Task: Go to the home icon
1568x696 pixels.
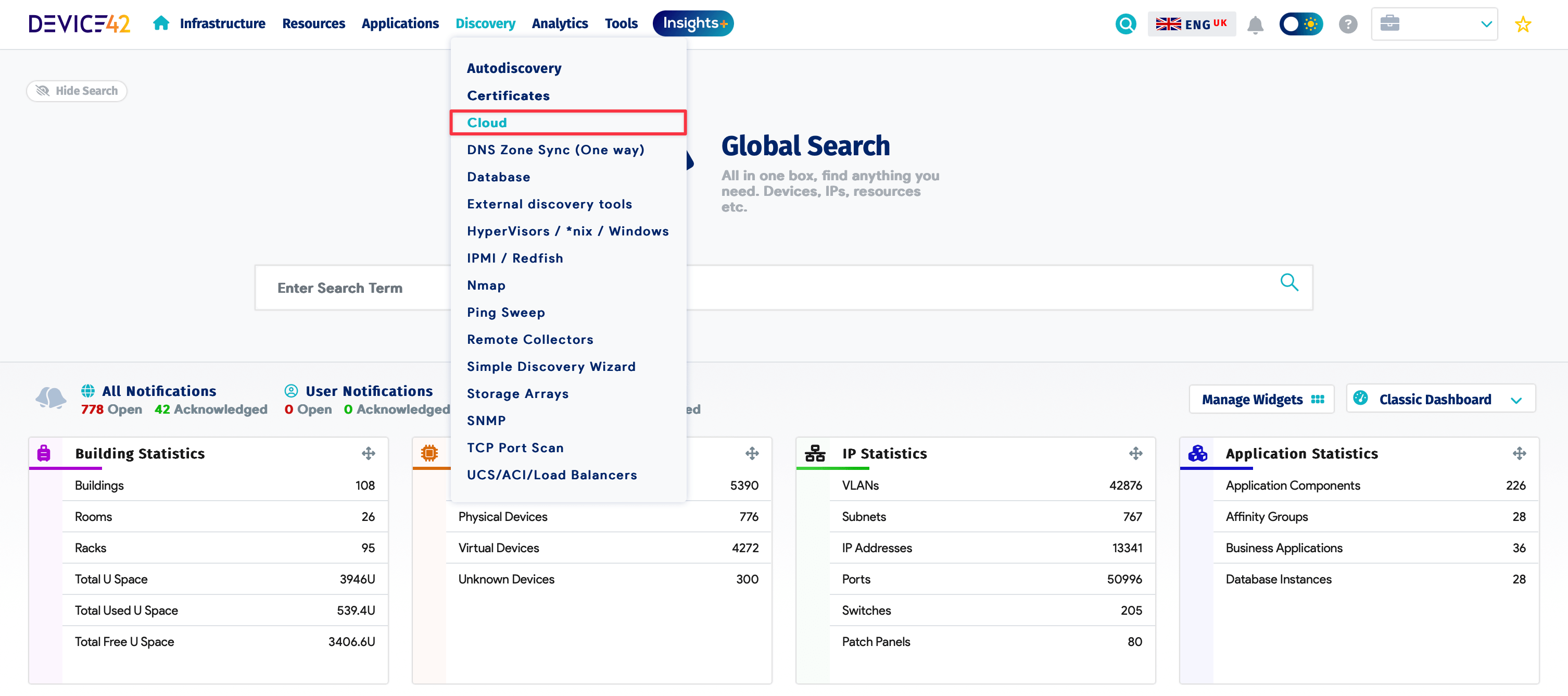Action: pyautogui.click(x=161, y=23)
